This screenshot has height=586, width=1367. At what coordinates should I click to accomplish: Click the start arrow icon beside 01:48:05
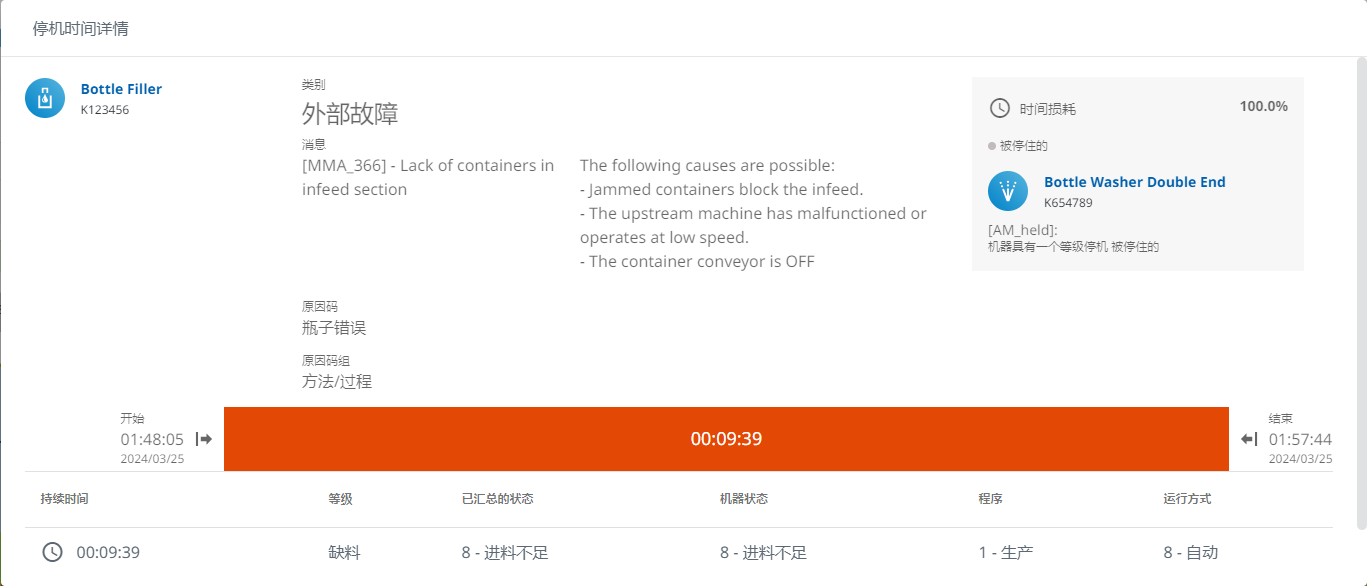coord(205,439)
